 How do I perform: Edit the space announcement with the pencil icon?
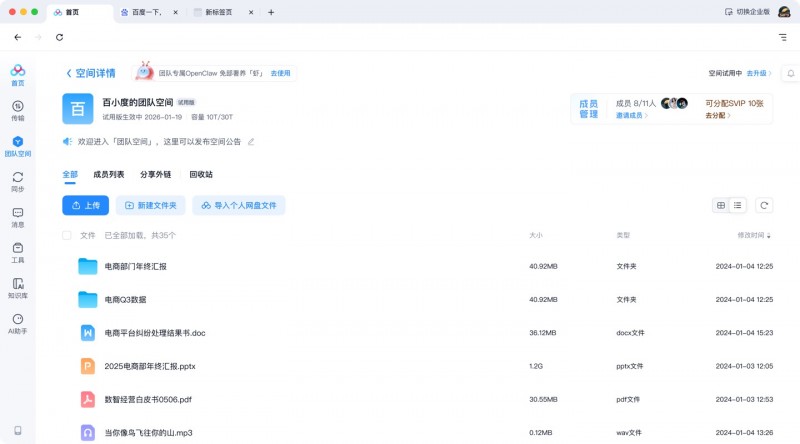tap(251, 142)
